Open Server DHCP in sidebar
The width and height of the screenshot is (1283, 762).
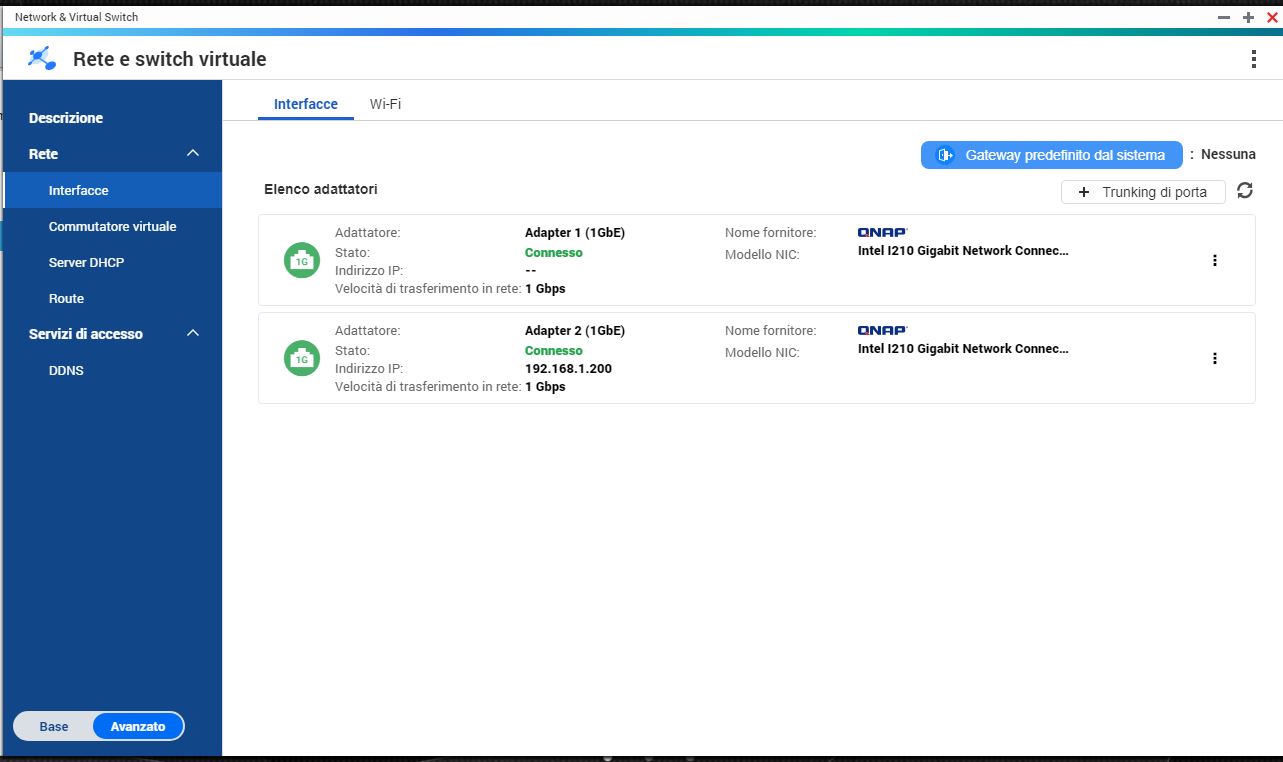tap(86, 262)
